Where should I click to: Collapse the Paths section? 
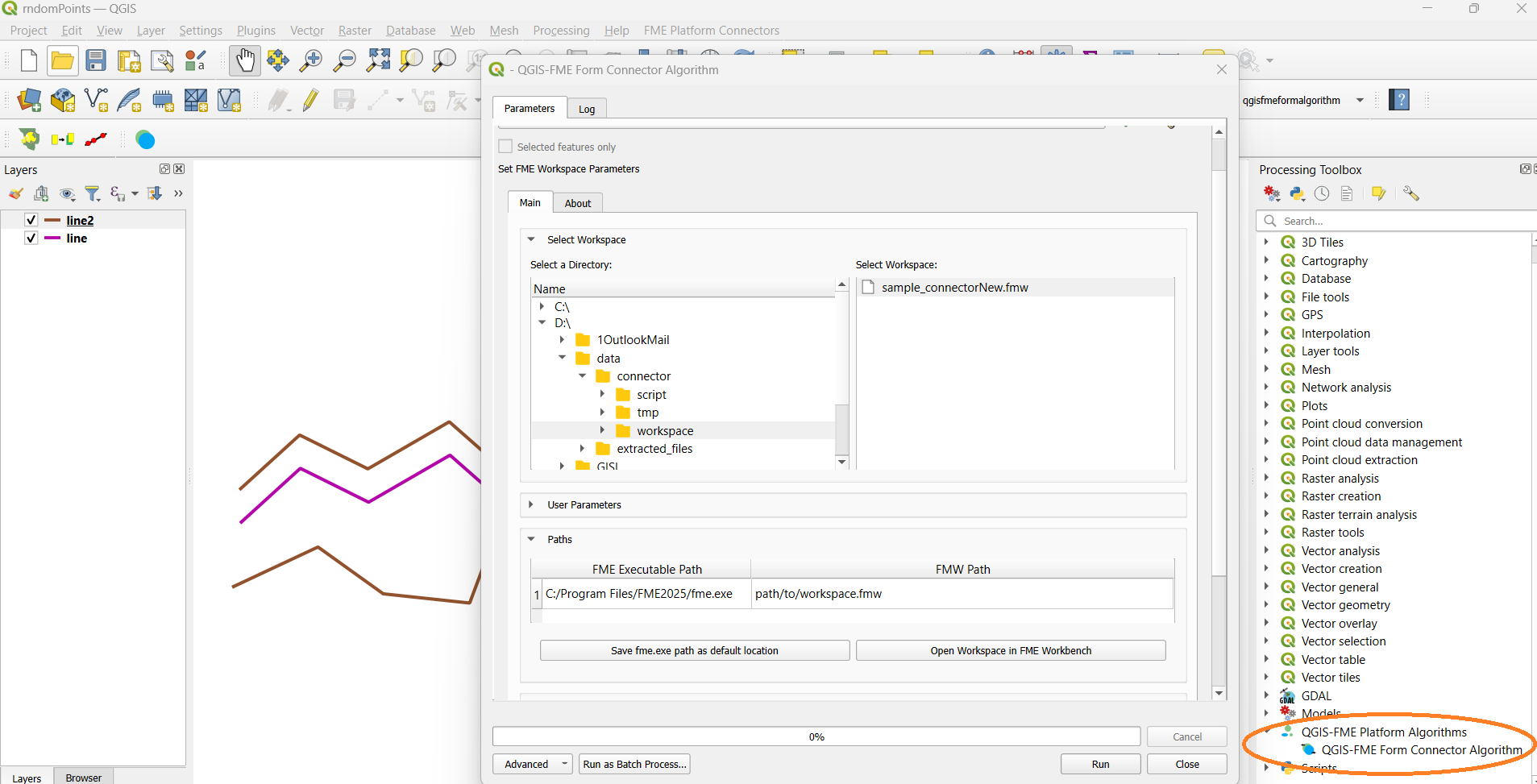coord(531,539)
